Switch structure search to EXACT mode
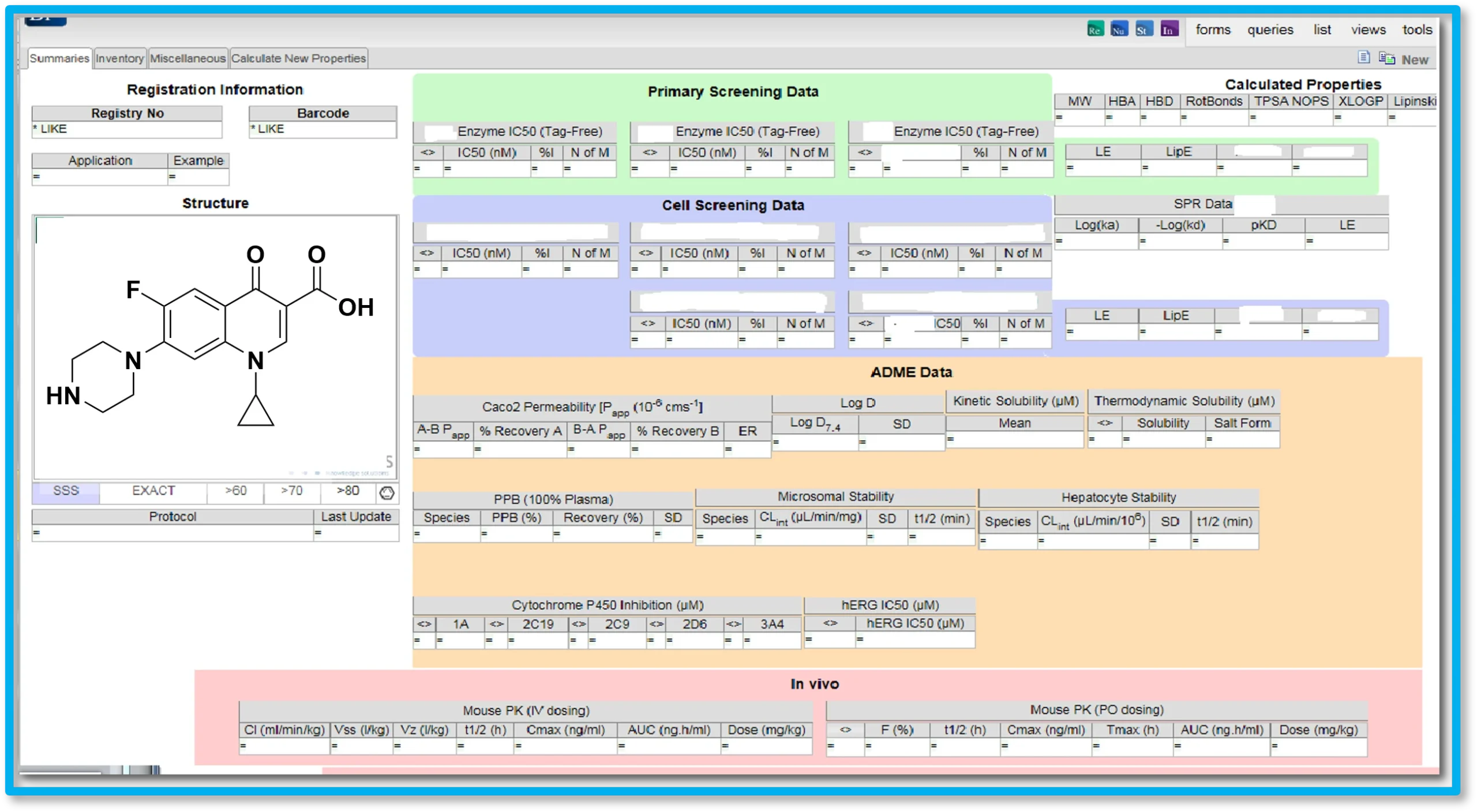 (x=152, y=491)
